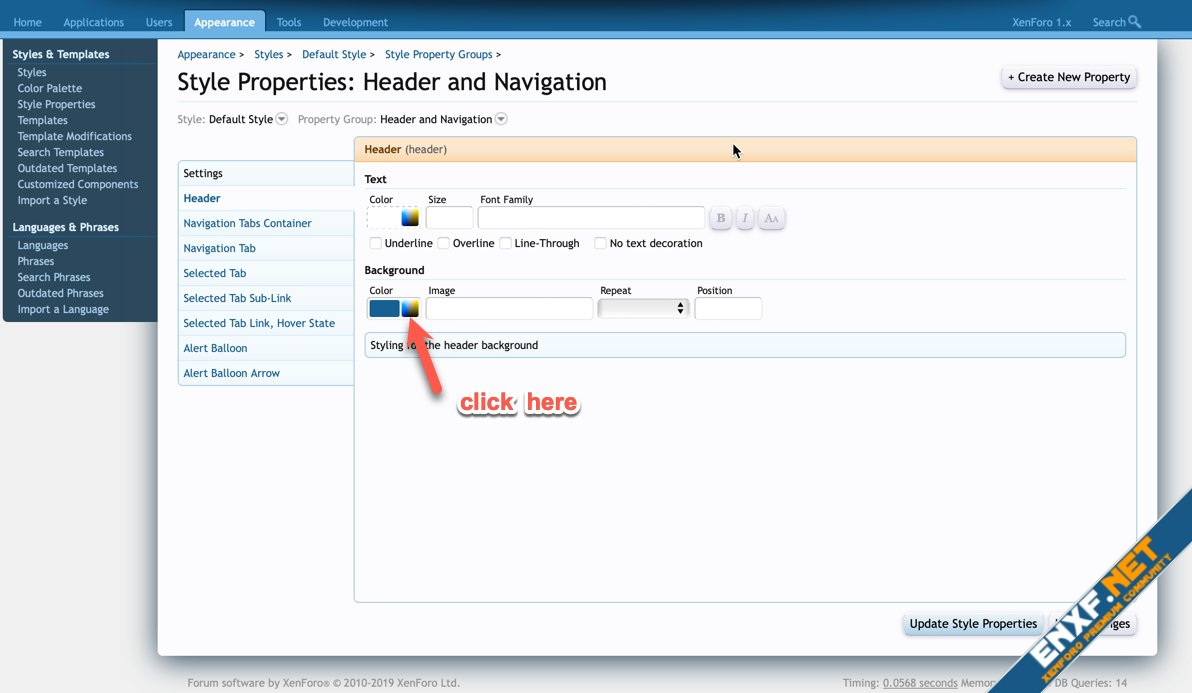Switch to the Navigation Tab section
This screenshot has height=693, width=1192.
pyautogui.click(x=219, y=248)
